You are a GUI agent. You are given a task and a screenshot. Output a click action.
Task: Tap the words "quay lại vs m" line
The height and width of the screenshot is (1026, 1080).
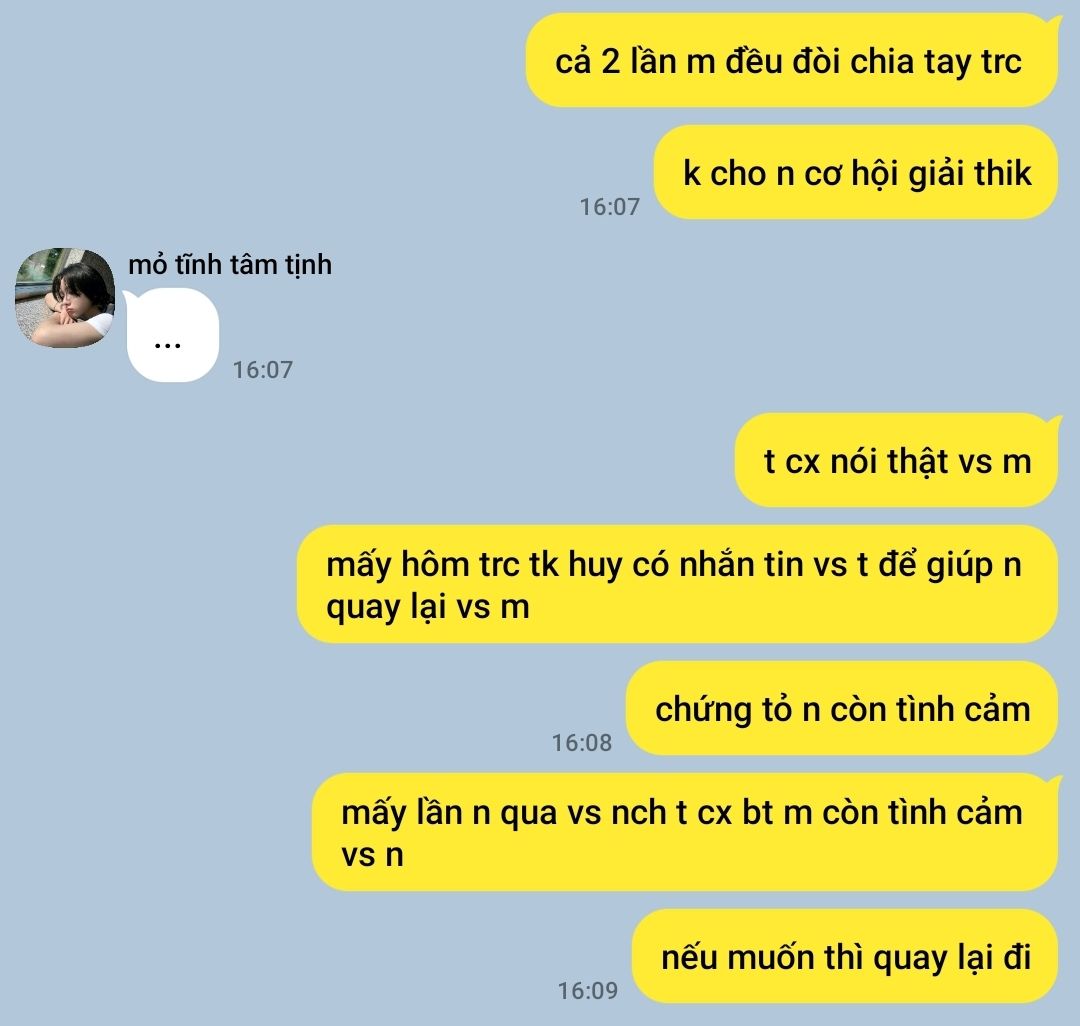[428, 608]
